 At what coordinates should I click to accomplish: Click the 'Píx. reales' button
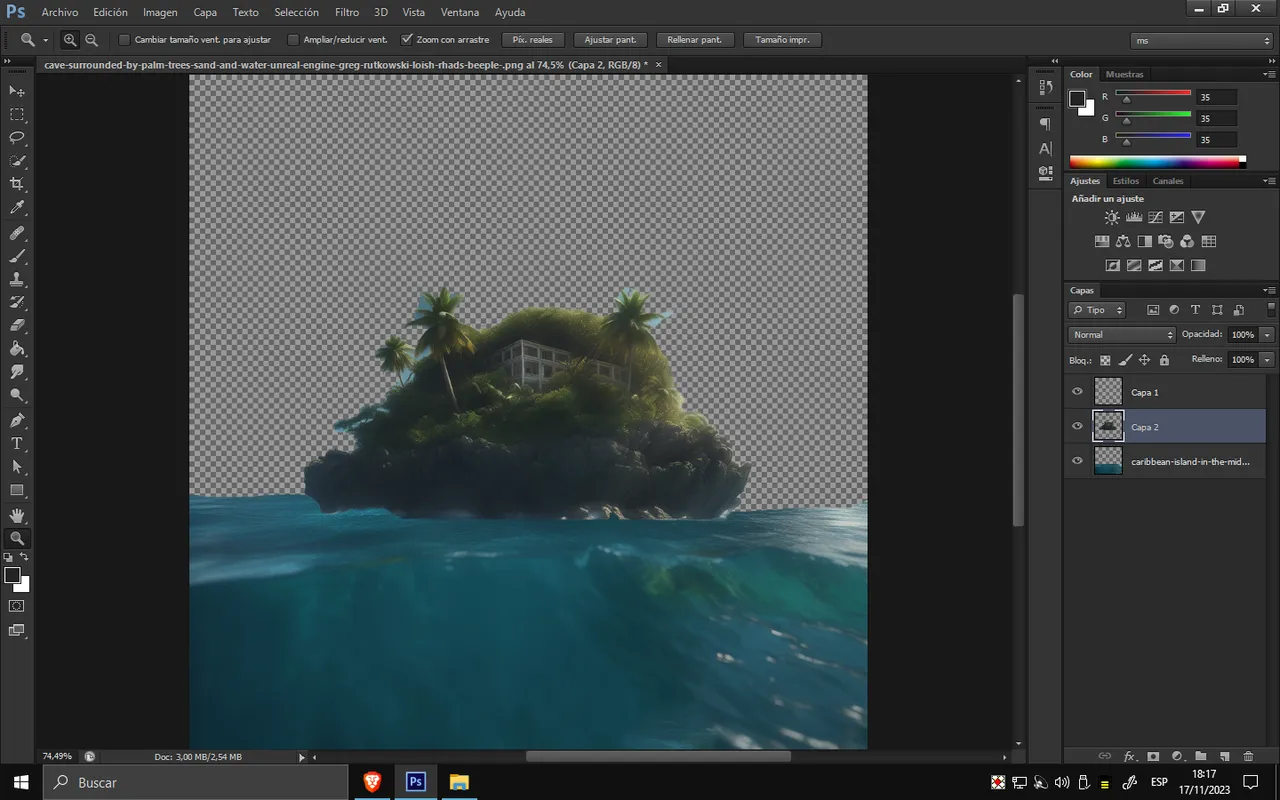pyautogui.click(x=533, y=40)
